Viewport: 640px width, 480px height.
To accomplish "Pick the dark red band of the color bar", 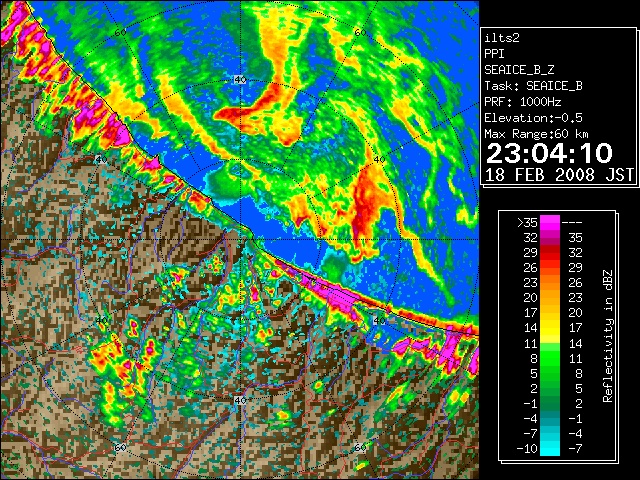I will [550, 251].
